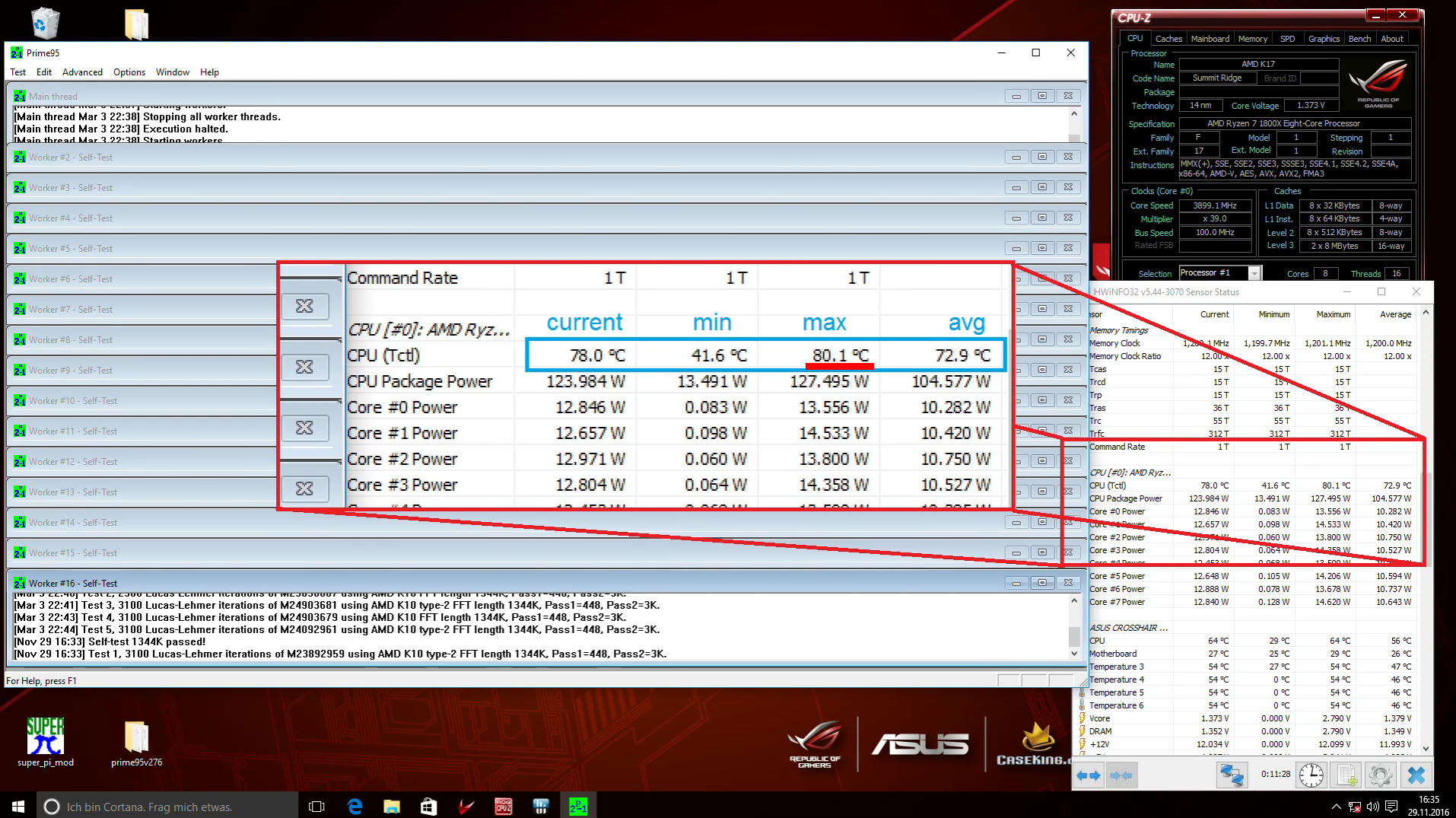Open the Recycle Bin desktop icon
Screen dimensions: 1456x818
click(45, 24)
